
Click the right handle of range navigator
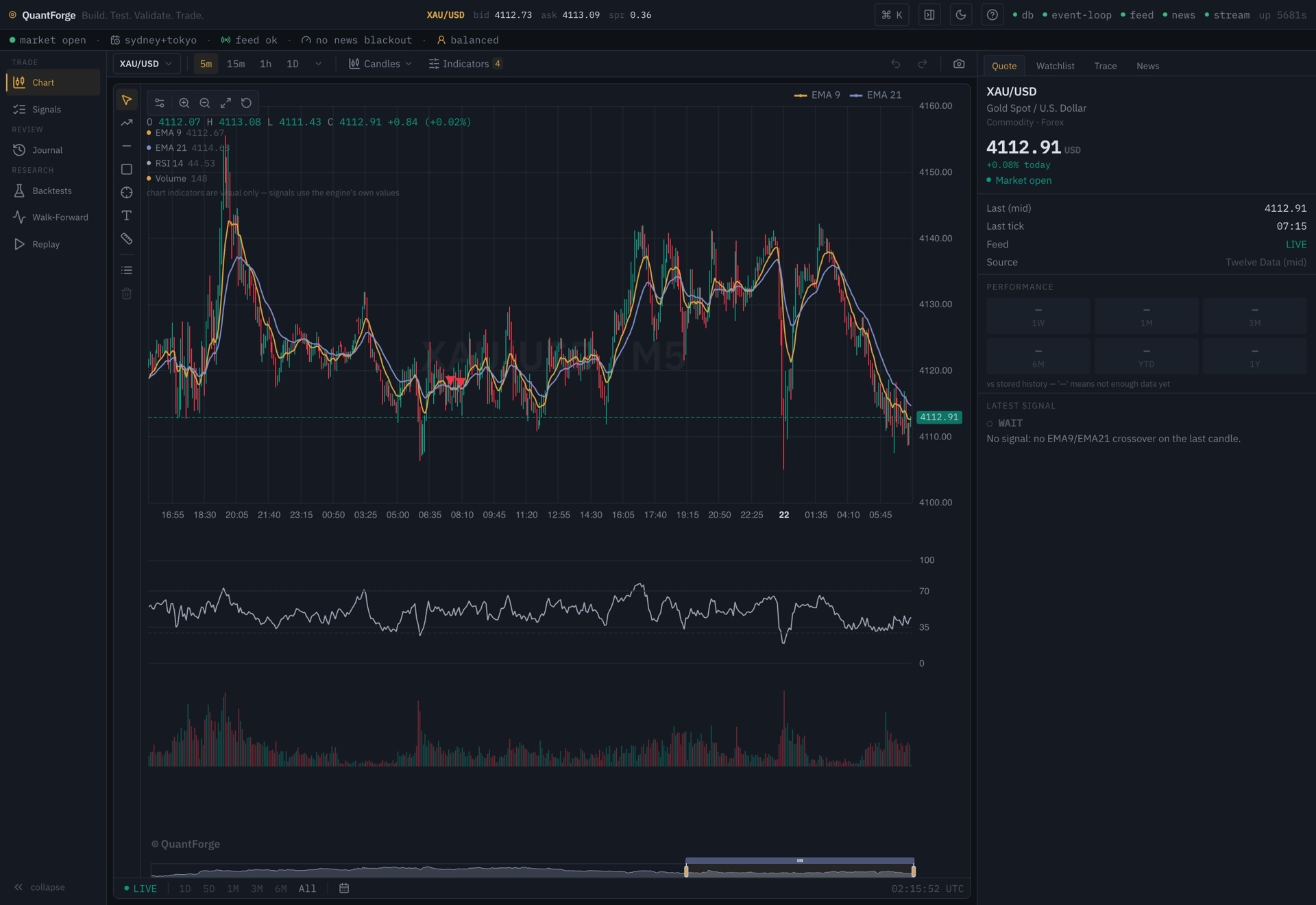click(914, 871)
